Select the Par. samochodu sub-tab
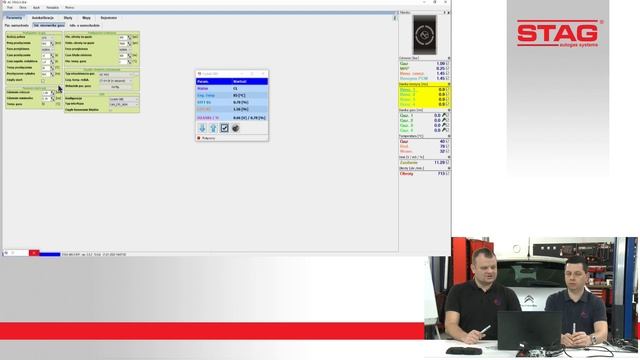This screenshot has height=360, width=640. [x=17, y=25]
